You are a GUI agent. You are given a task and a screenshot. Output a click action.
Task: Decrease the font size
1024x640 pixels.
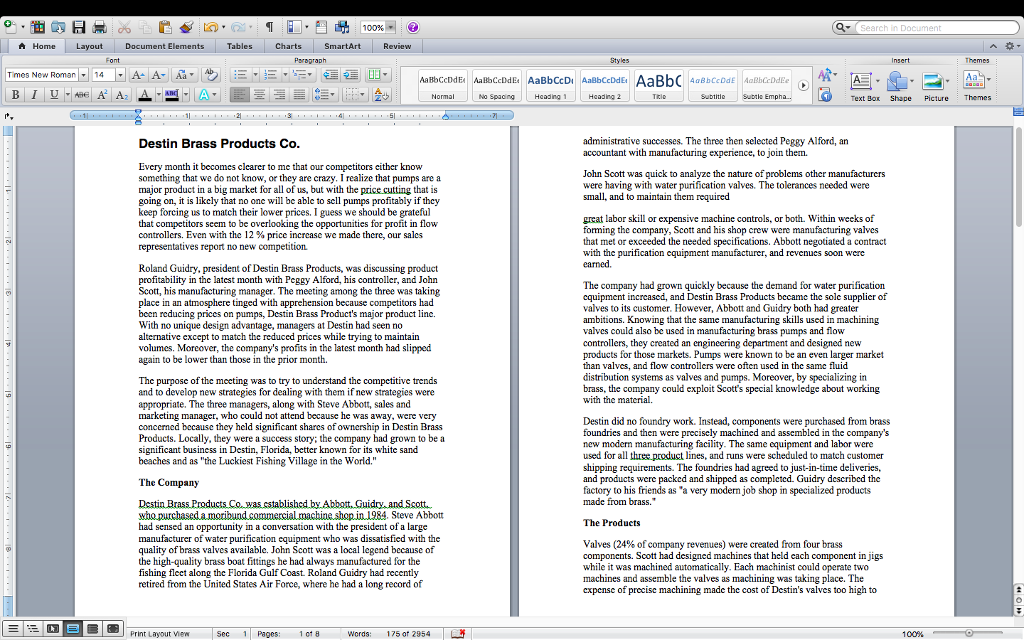(158, 75)
